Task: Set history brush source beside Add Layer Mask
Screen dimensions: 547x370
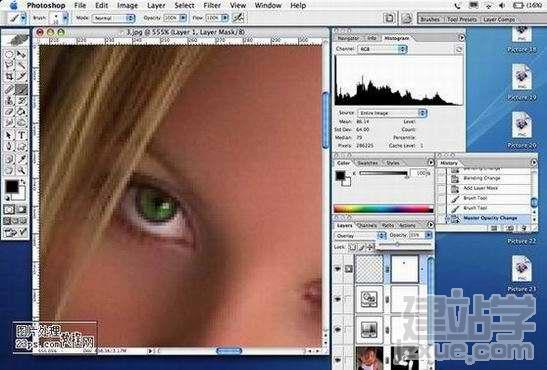Action: click(x=442, y=189)
